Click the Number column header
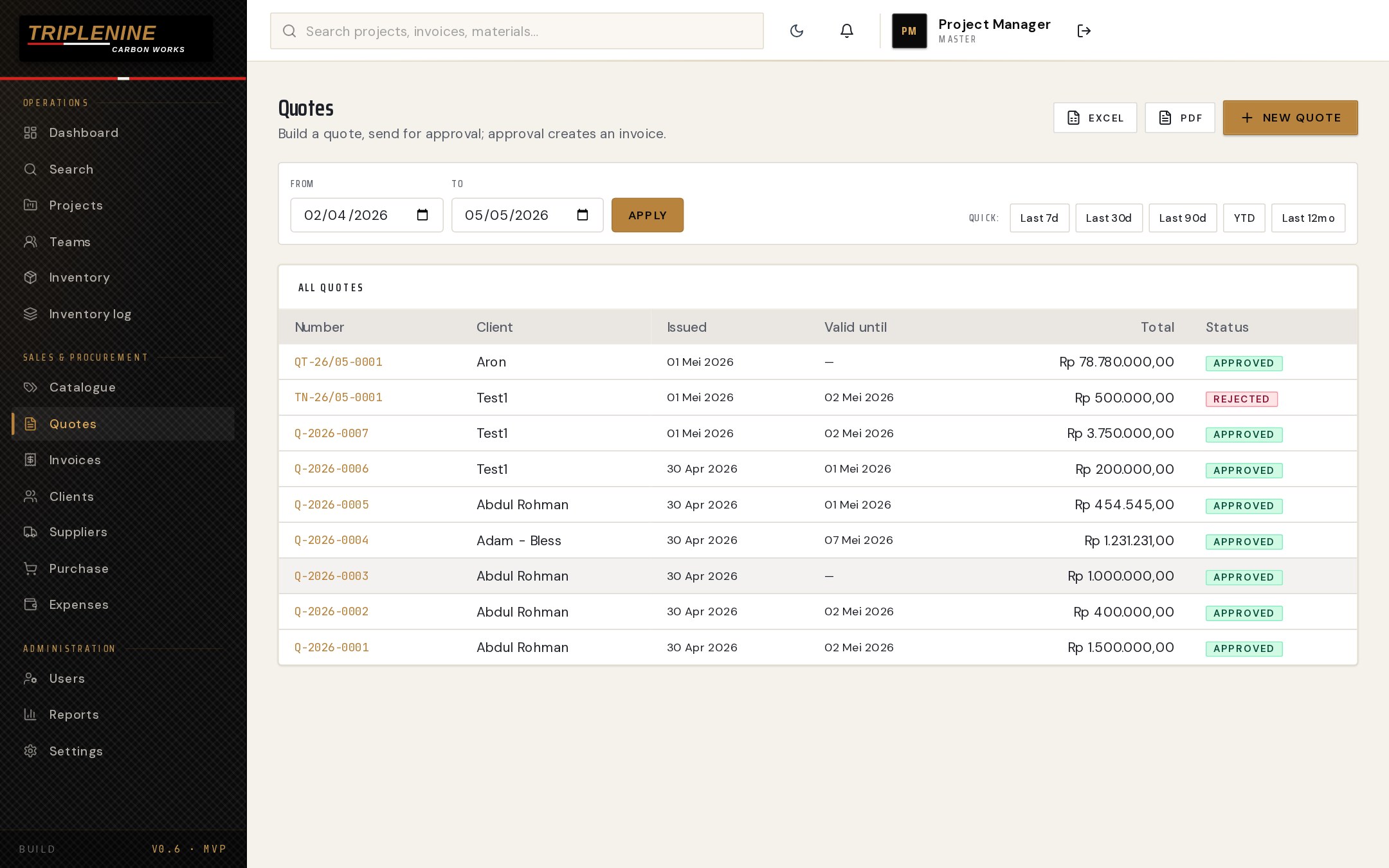 click(x=320, y=327)
